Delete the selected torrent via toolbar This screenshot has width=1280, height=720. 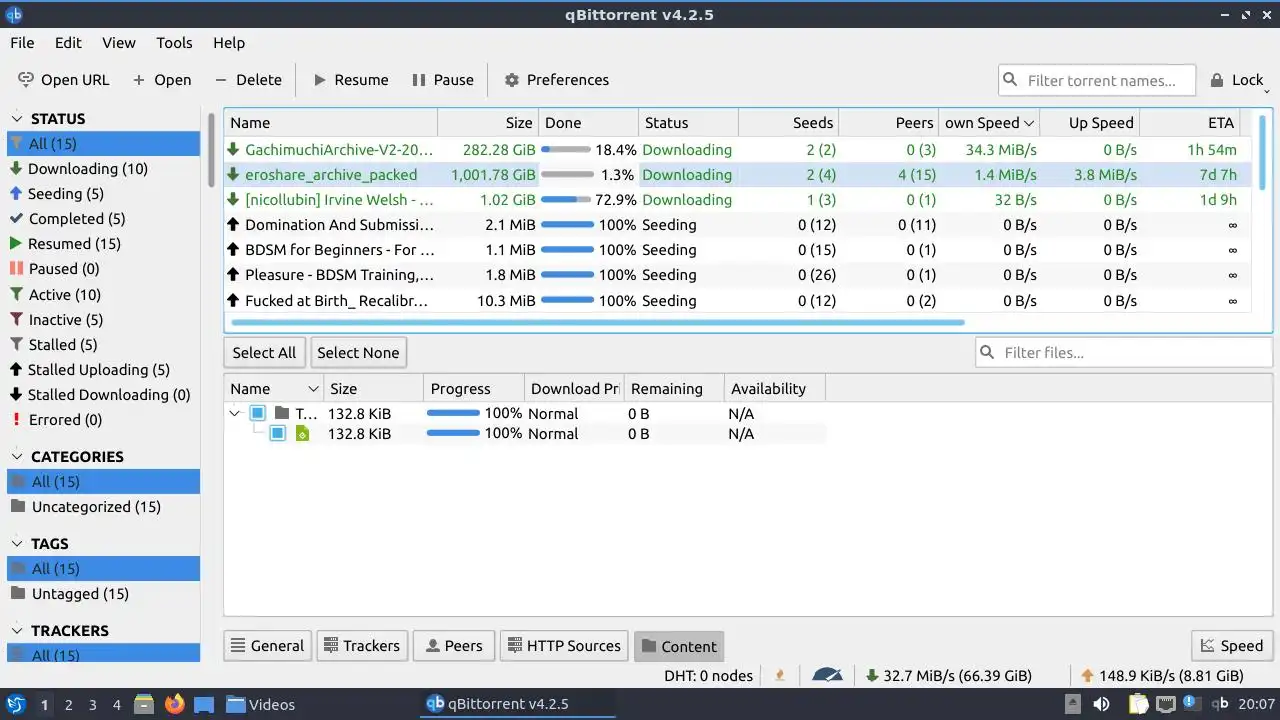coord(248,80)
